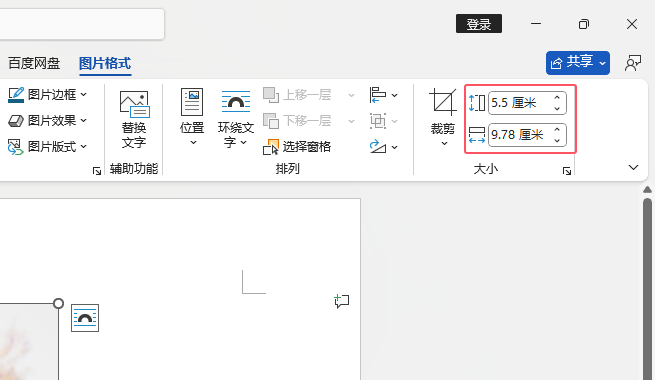Image resolution: width=655 pixels, height=380 pixels.
Task: Click the 共享 share button
Action: point(578,63)
